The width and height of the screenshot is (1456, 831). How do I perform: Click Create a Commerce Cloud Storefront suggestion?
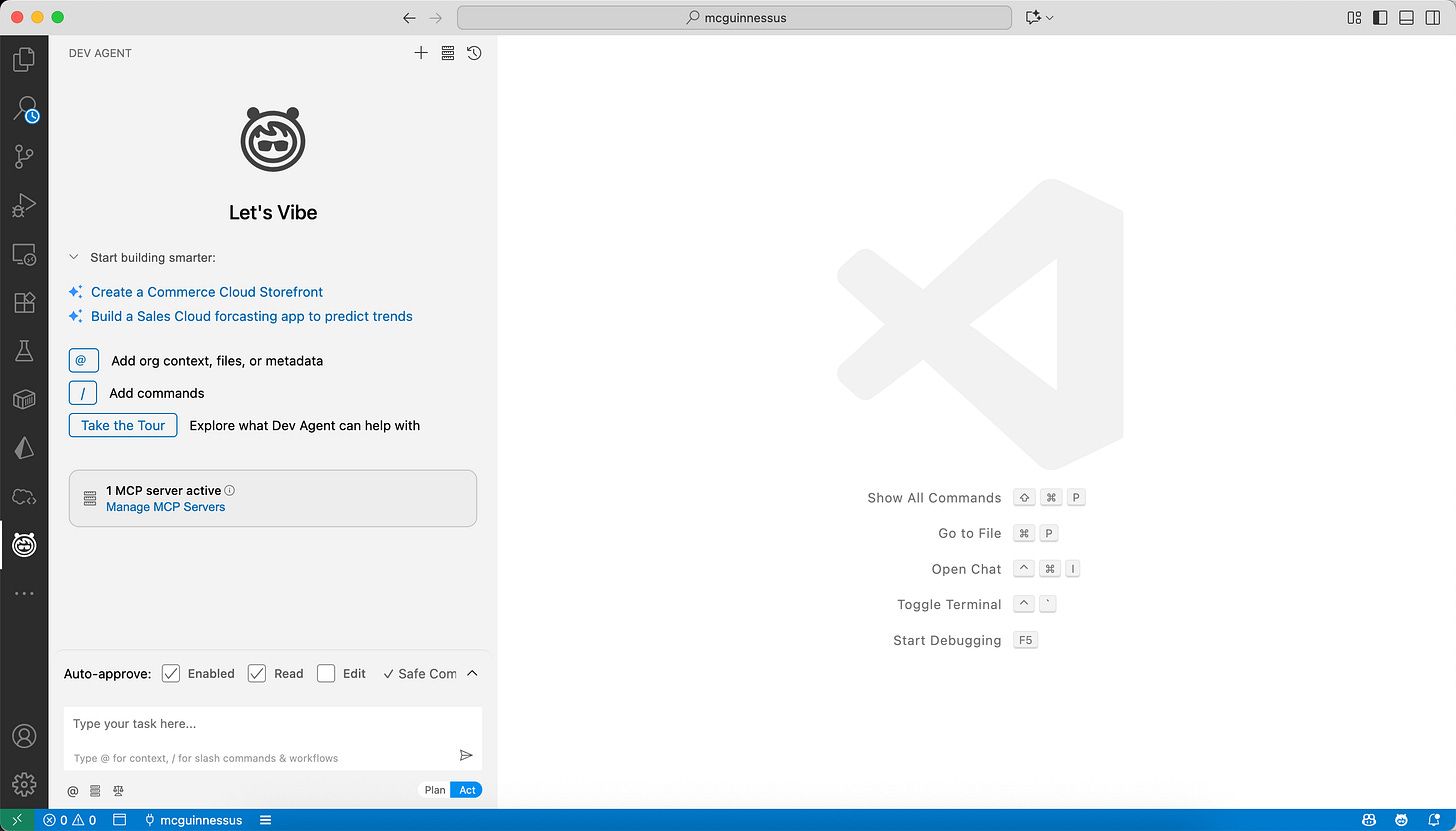click(x=207, y=292)
